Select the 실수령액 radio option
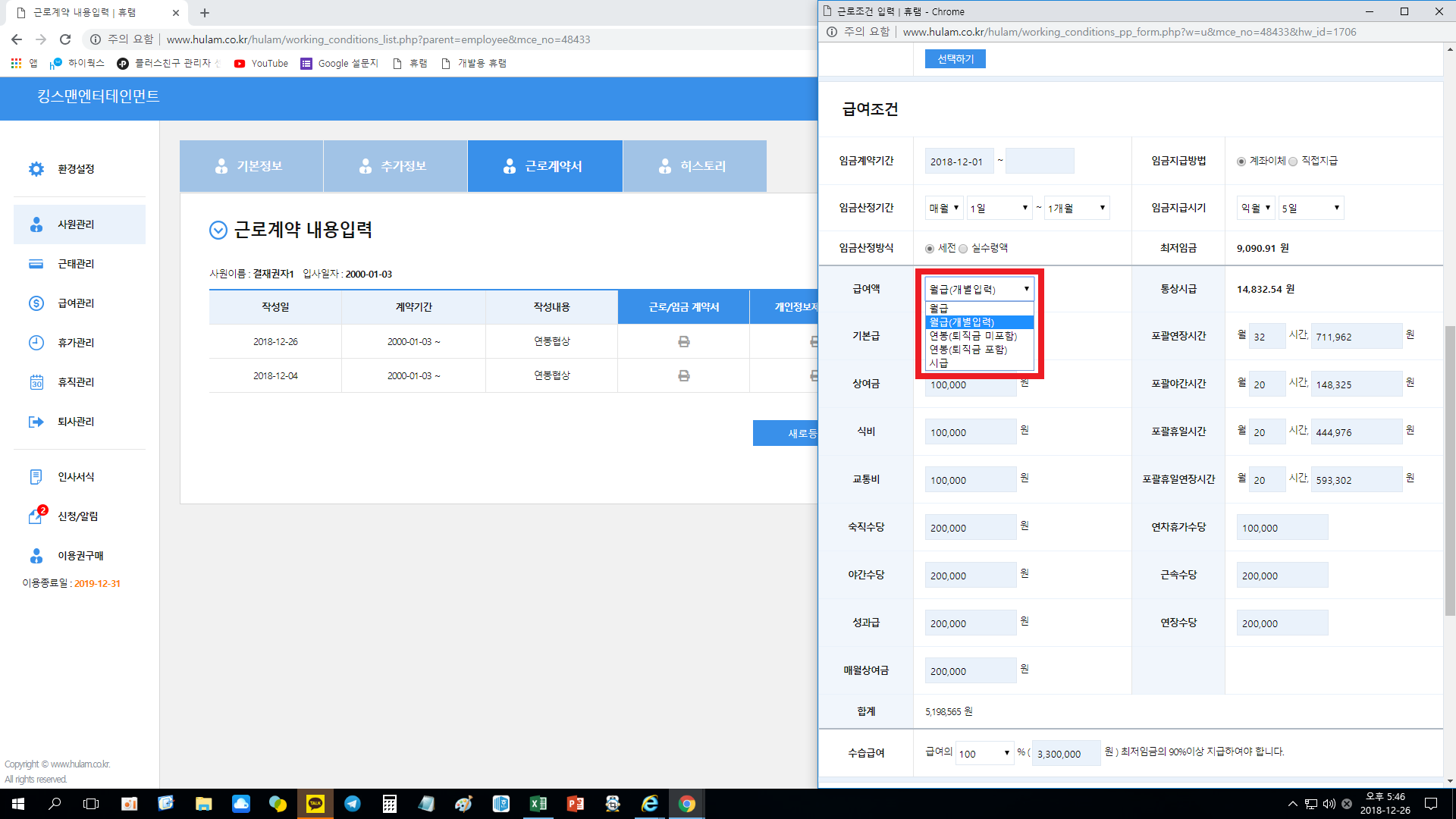The image size is (1456, 819). click(x=963, y=249)
